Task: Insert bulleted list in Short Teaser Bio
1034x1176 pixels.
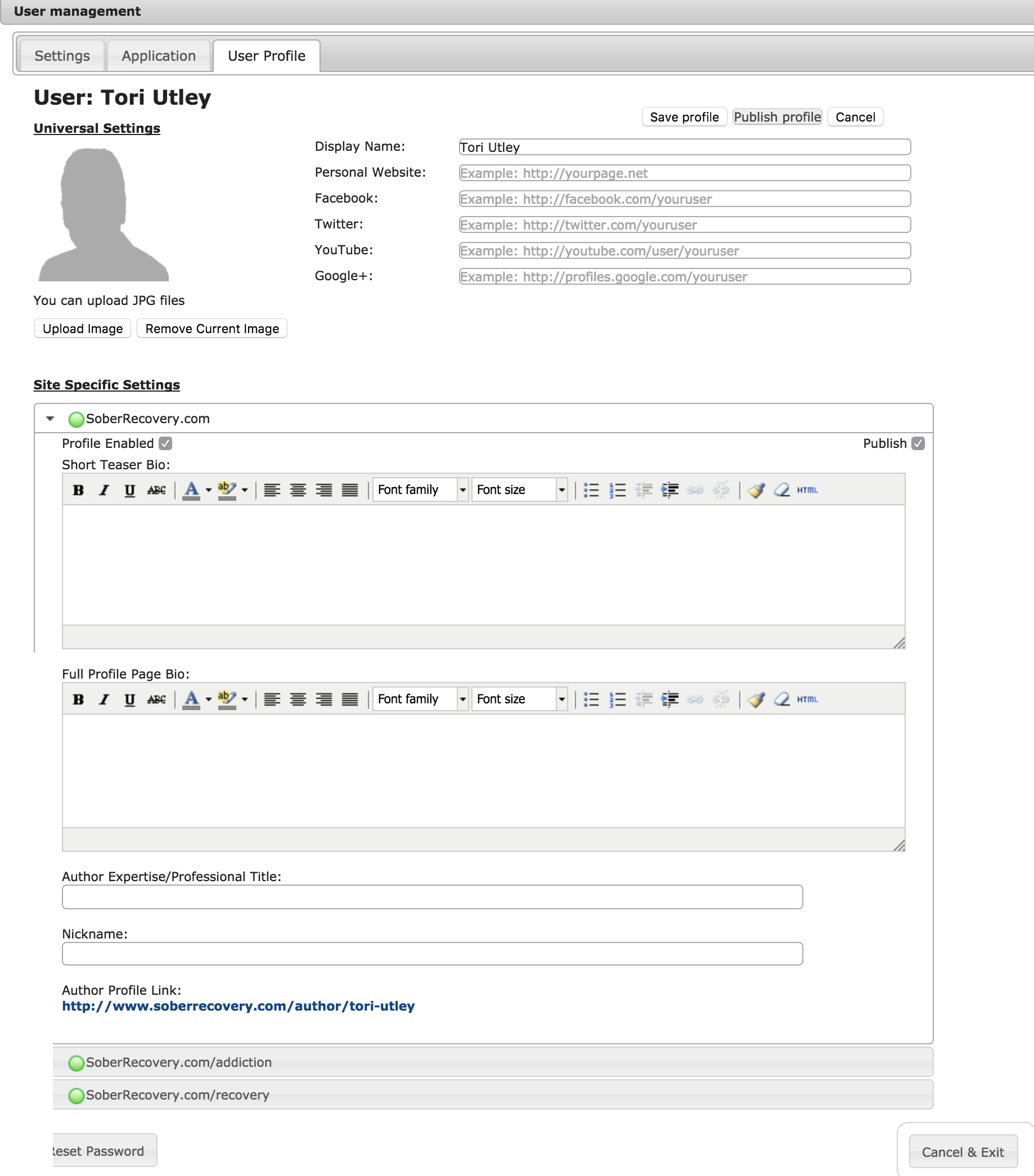Action: pyautogui.click(x=591, y=490)
